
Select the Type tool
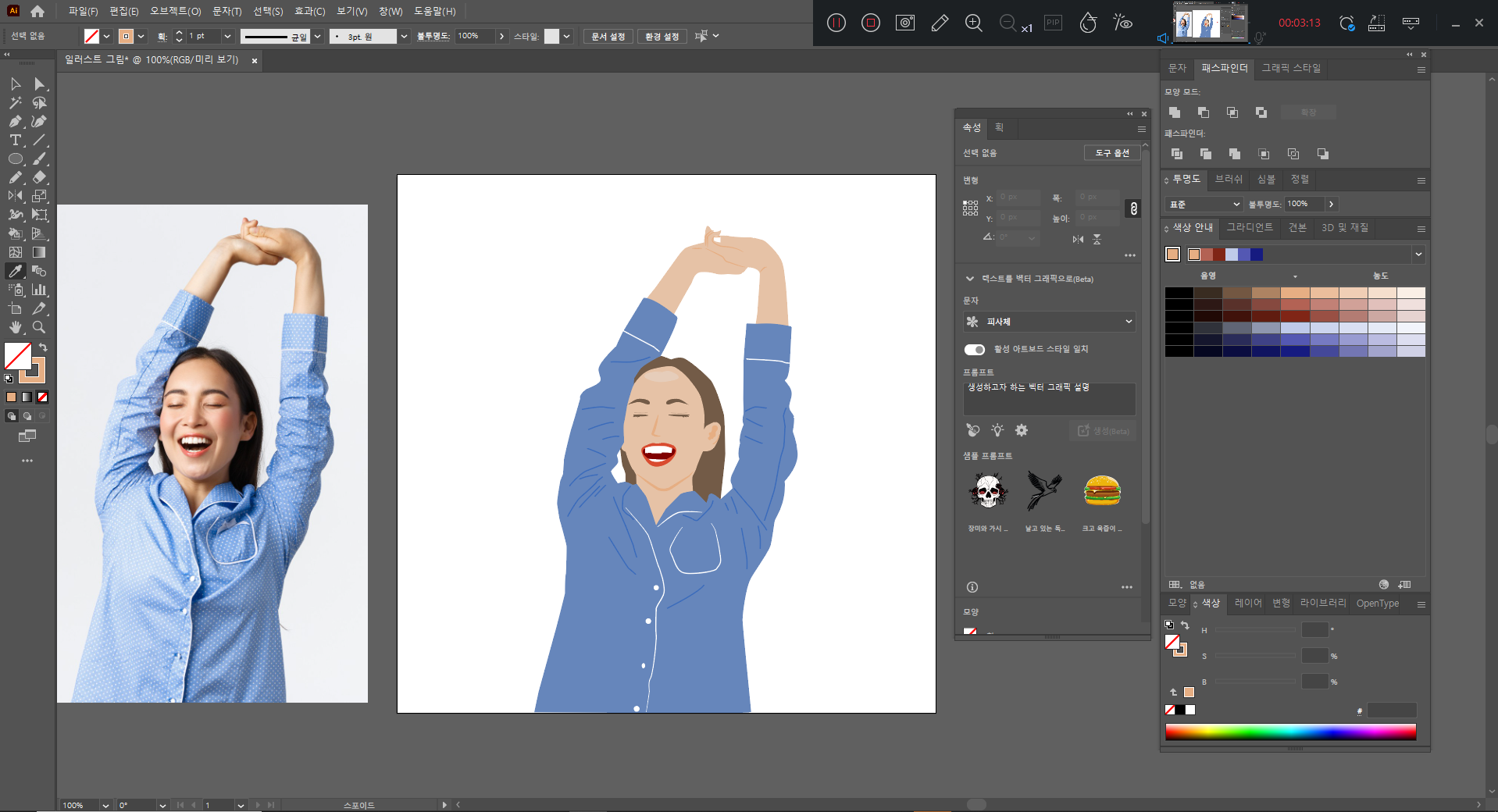pyautogui.click(x=15, y=141)
